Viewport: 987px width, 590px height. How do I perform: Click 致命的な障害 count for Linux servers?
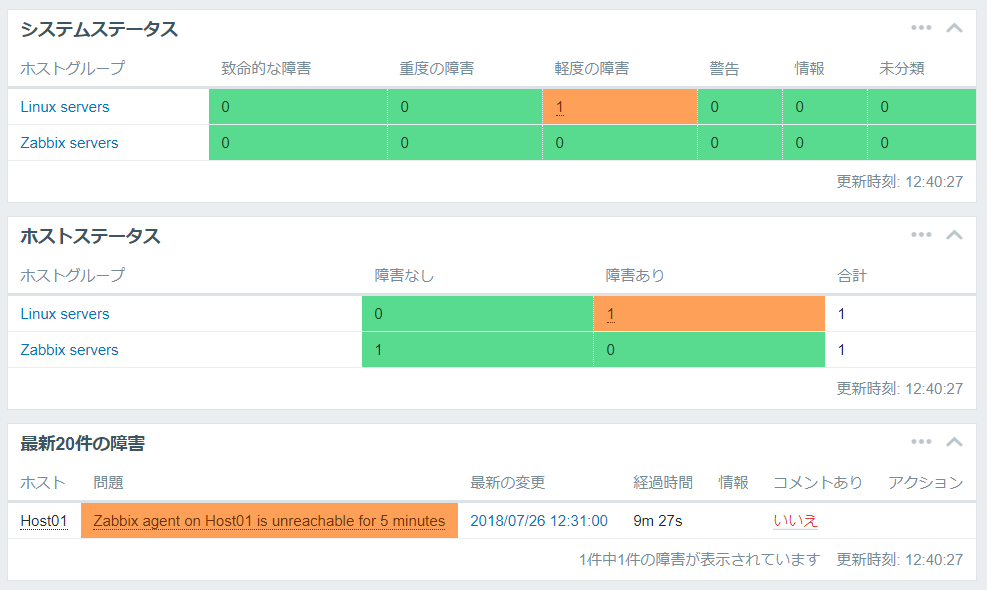298,107
